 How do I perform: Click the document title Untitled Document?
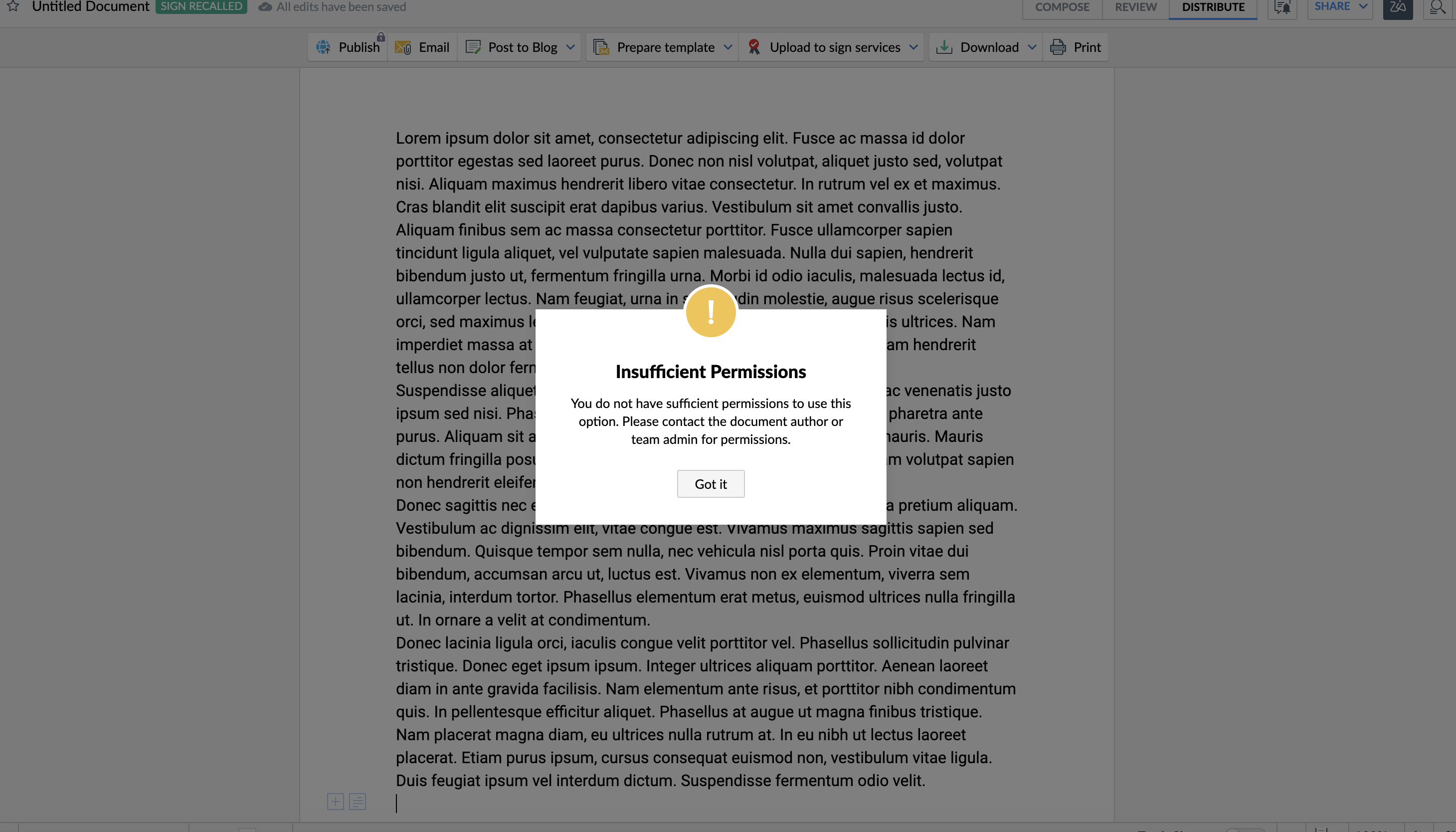pos(90,6)
